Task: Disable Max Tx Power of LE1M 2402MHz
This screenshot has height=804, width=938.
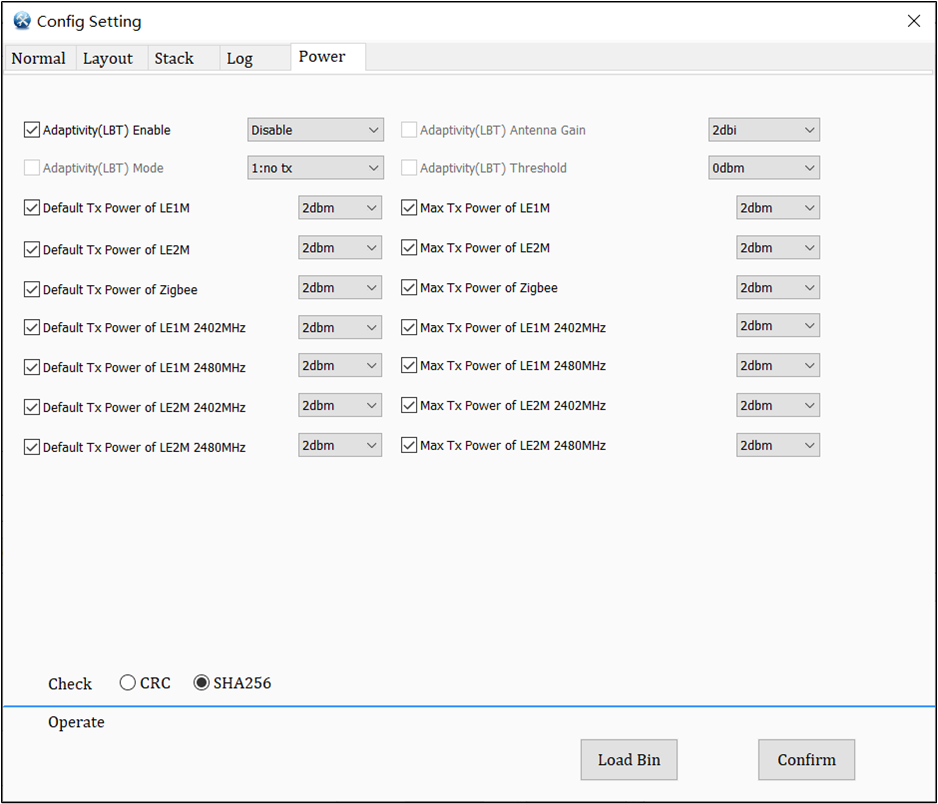Action: point(409,327)
